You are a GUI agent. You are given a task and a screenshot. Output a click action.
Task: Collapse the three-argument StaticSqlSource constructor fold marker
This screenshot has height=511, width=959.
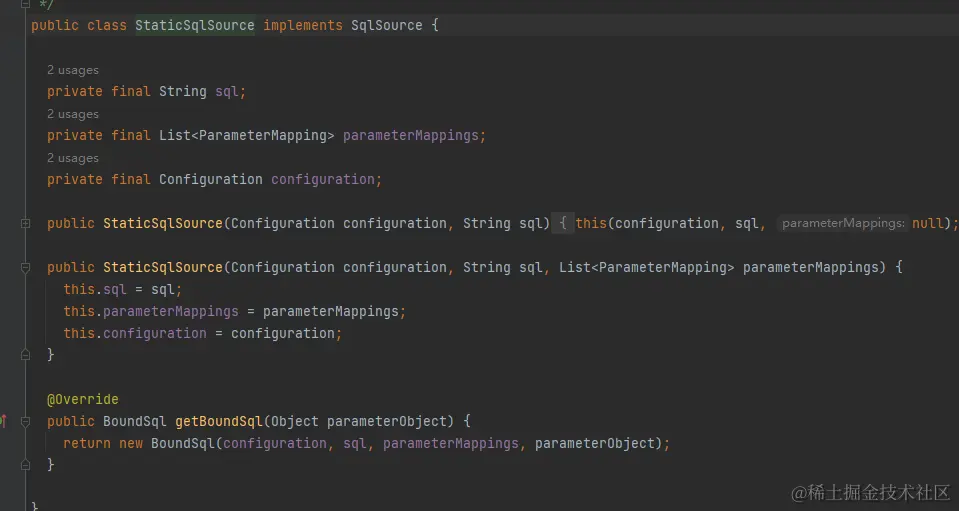tap(25, 268)
